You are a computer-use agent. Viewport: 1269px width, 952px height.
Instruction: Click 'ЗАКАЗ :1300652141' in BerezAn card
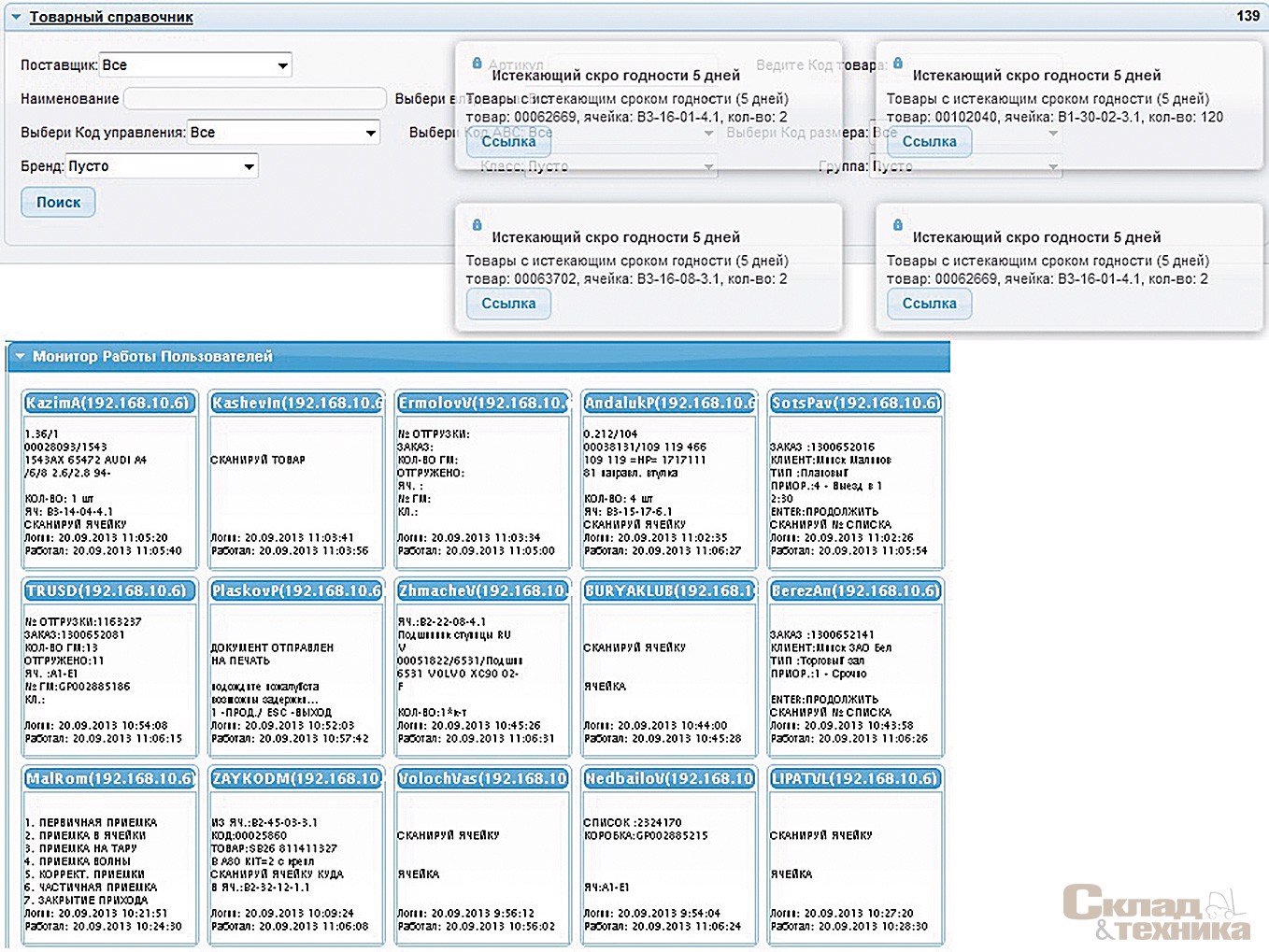(x=822, y=635)
